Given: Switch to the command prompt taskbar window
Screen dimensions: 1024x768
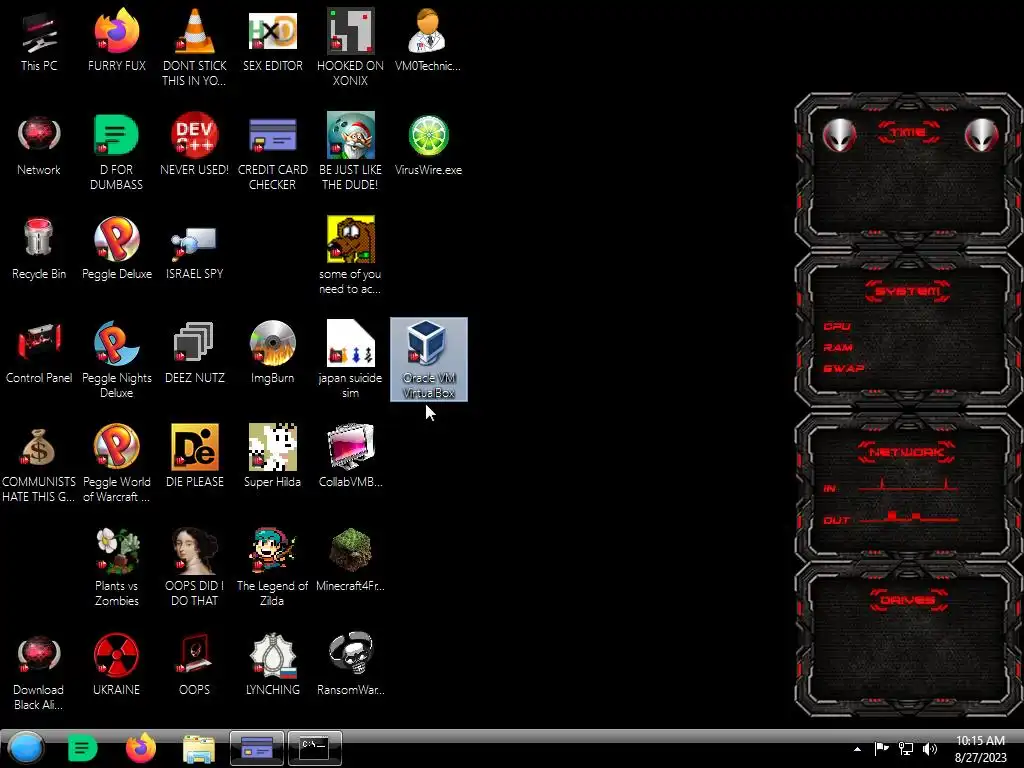Looking at the screenshot, I should (315, 748).
